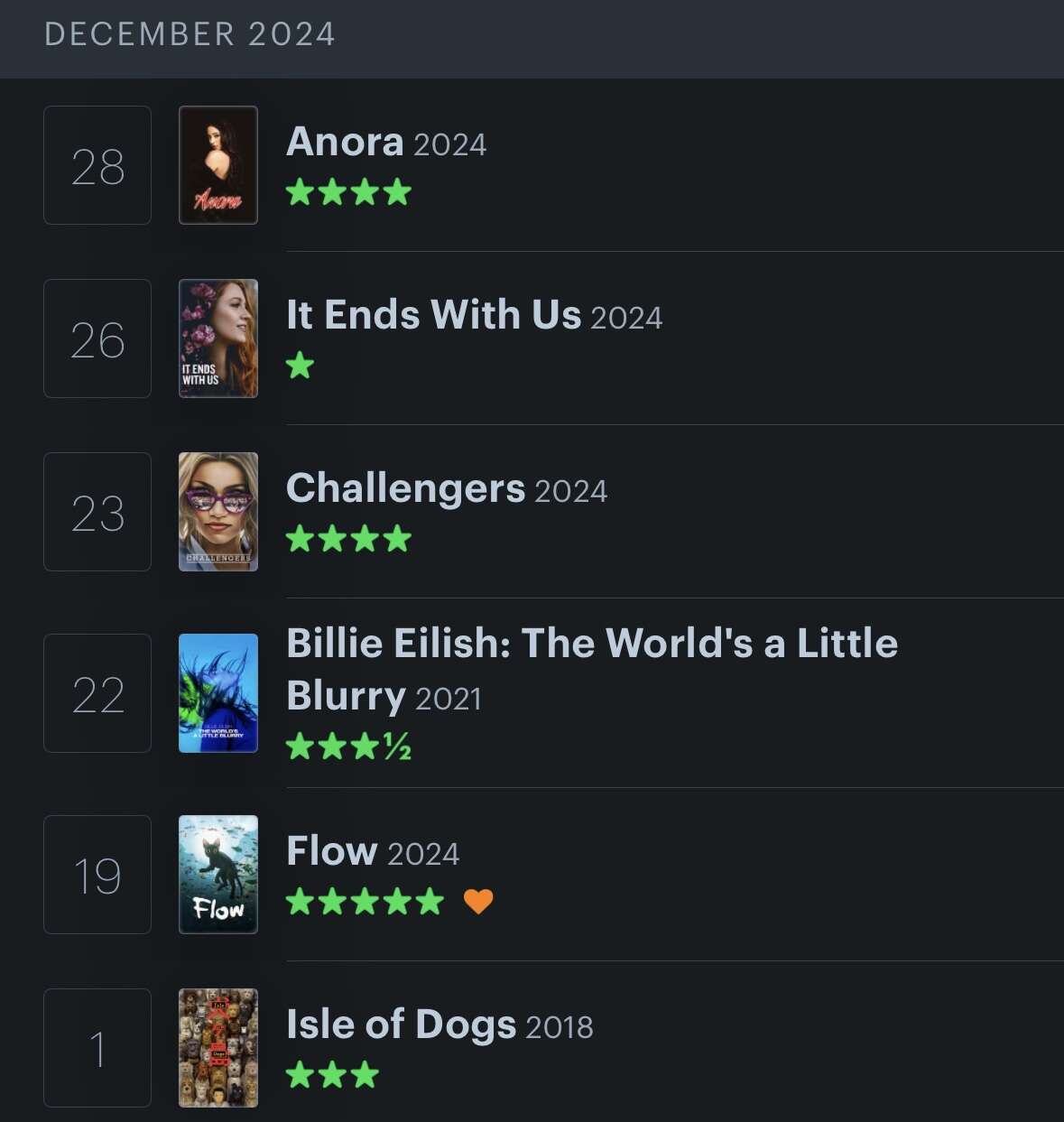1064x1122 pixels.
Task: Open the Challengers poster thumbnail
Action: point(218,512)
